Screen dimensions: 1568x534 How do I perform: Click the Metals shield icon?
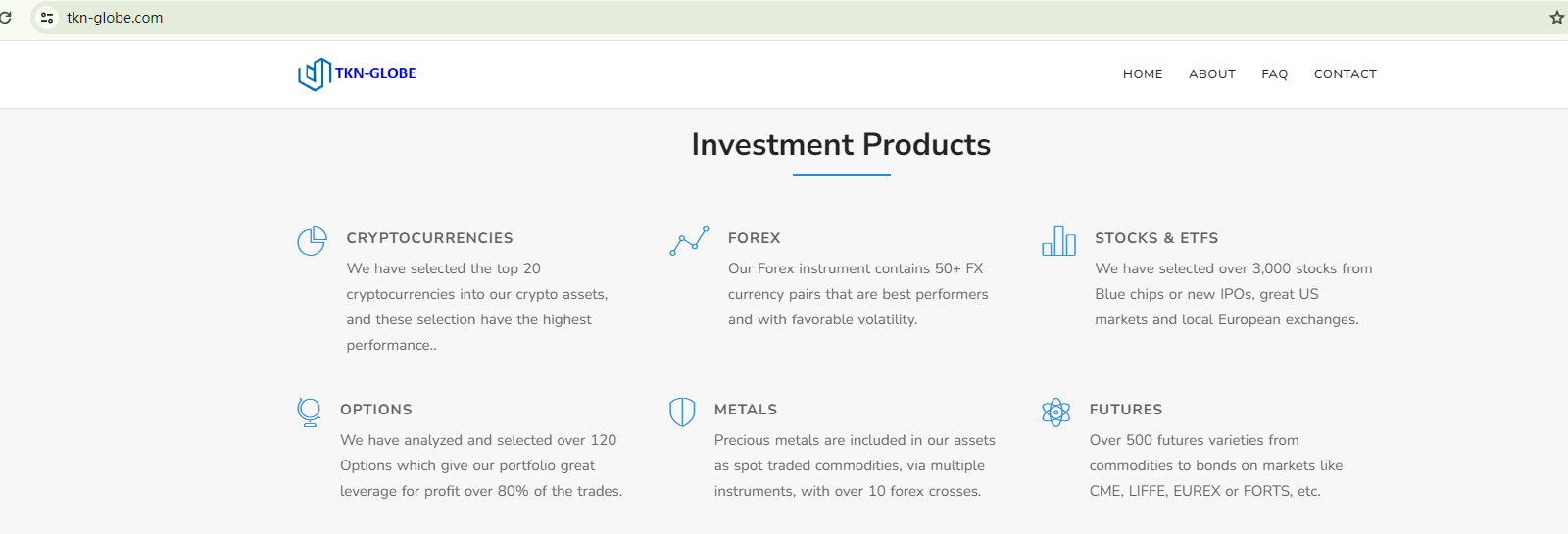point(682,412)
